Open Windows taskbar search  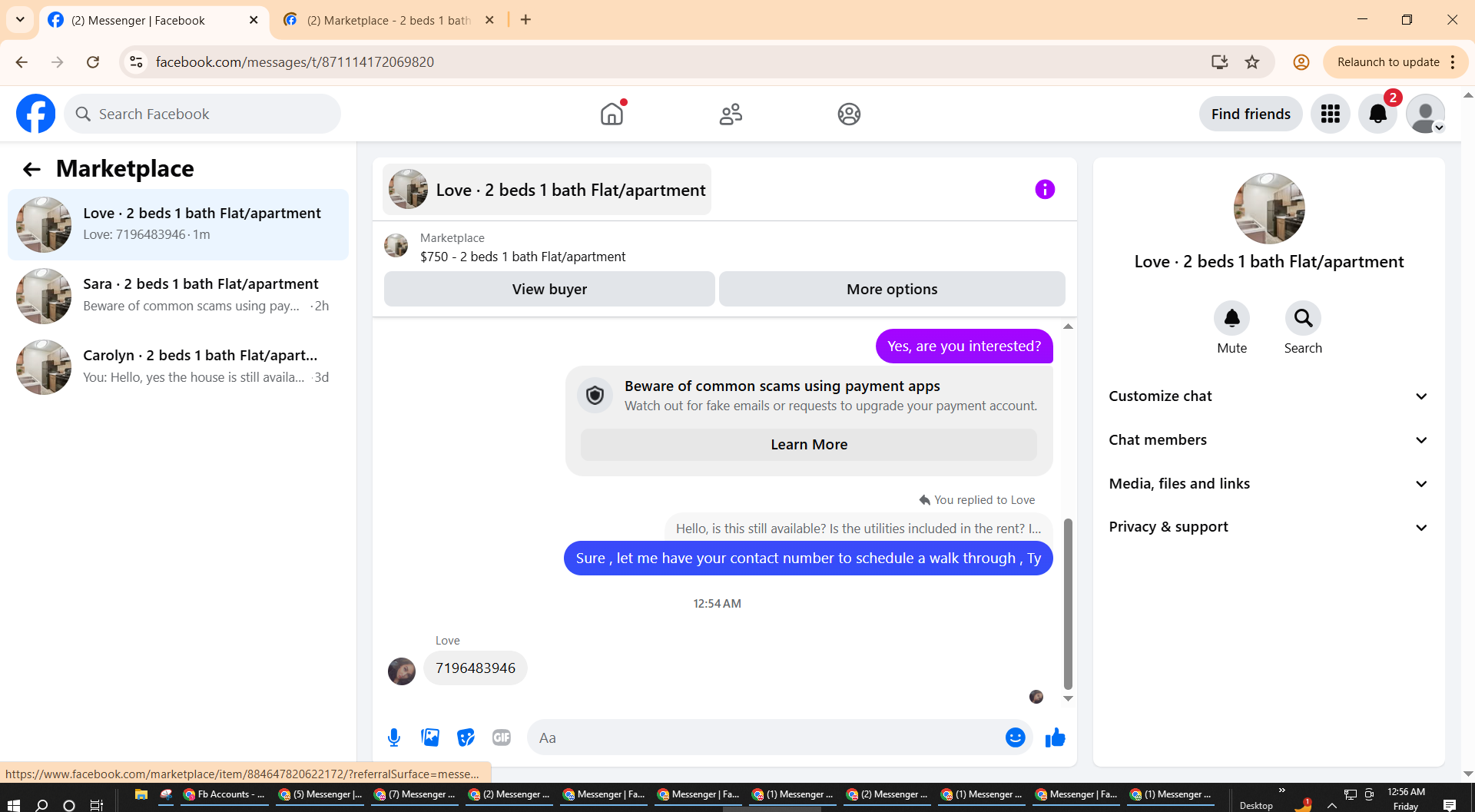(x=41, y=804)
